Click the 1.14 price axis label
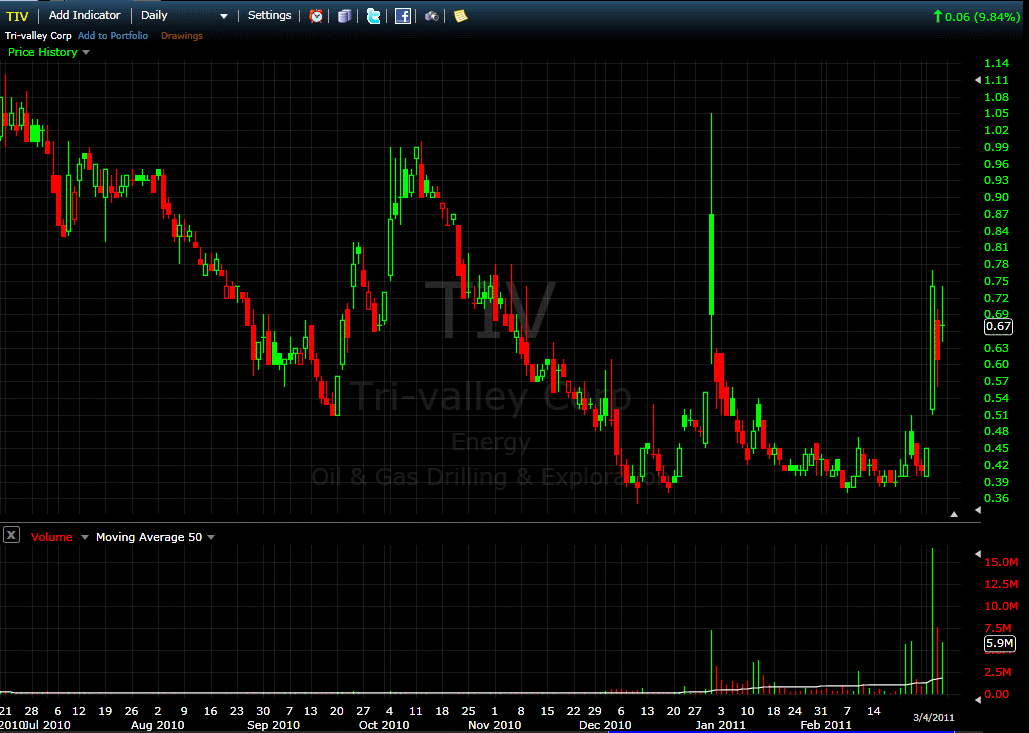1029x733 pixels. click(x=997, y=64)
